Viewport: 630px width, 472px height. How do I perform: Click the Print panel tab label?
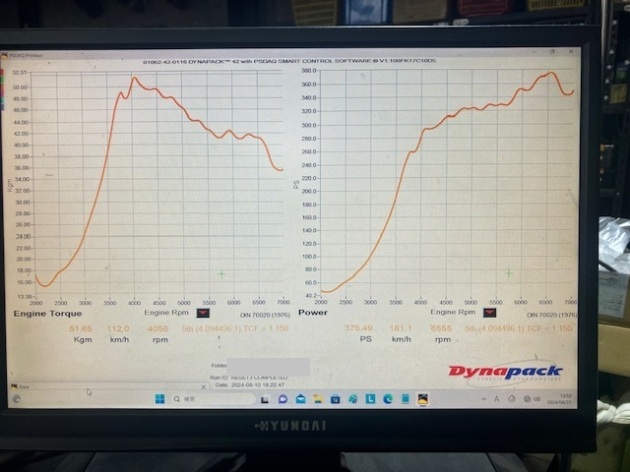pyautogui.click(x=24, y=387)
